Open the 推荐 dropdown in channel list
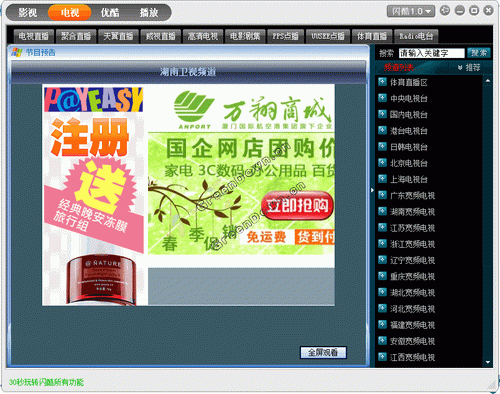Screen dimensions: 500x394 (469, 68)
